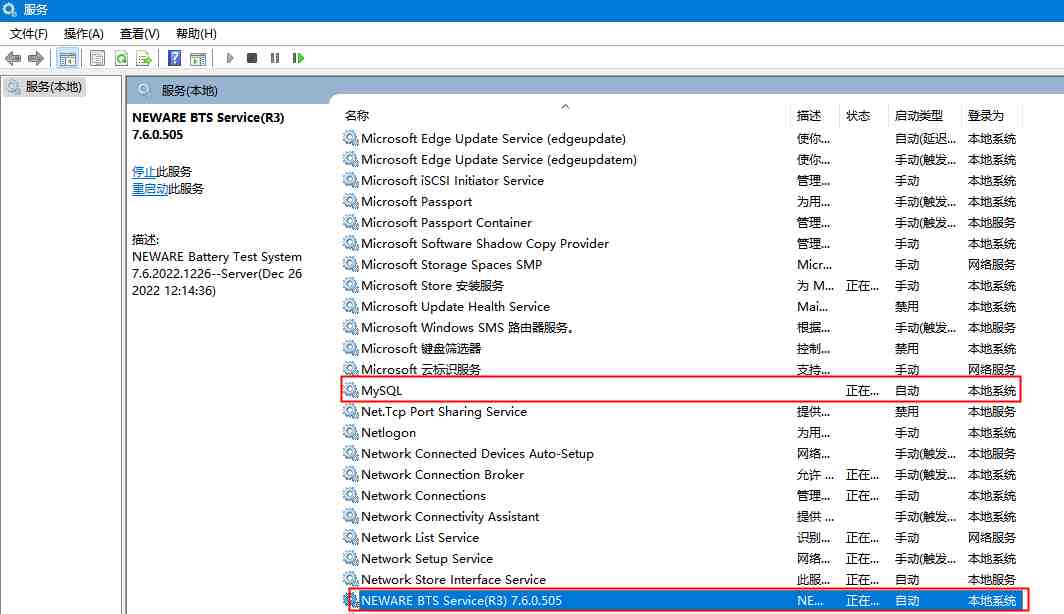Select Network Connected Devices Auto-Setup row

click(680, 454)
